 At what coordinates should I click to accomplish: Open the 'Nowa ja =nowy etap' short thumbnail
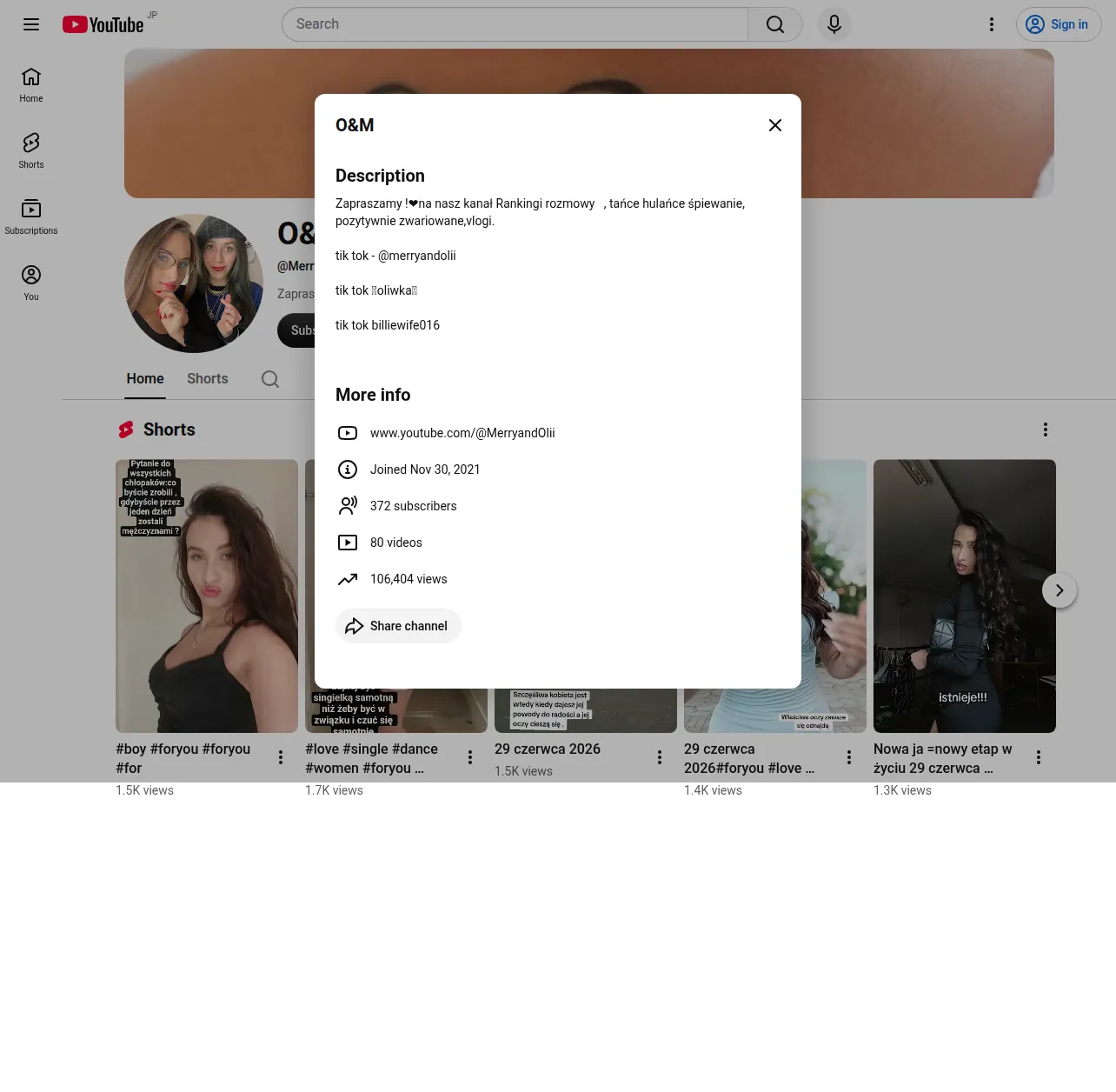click(965, 596)
